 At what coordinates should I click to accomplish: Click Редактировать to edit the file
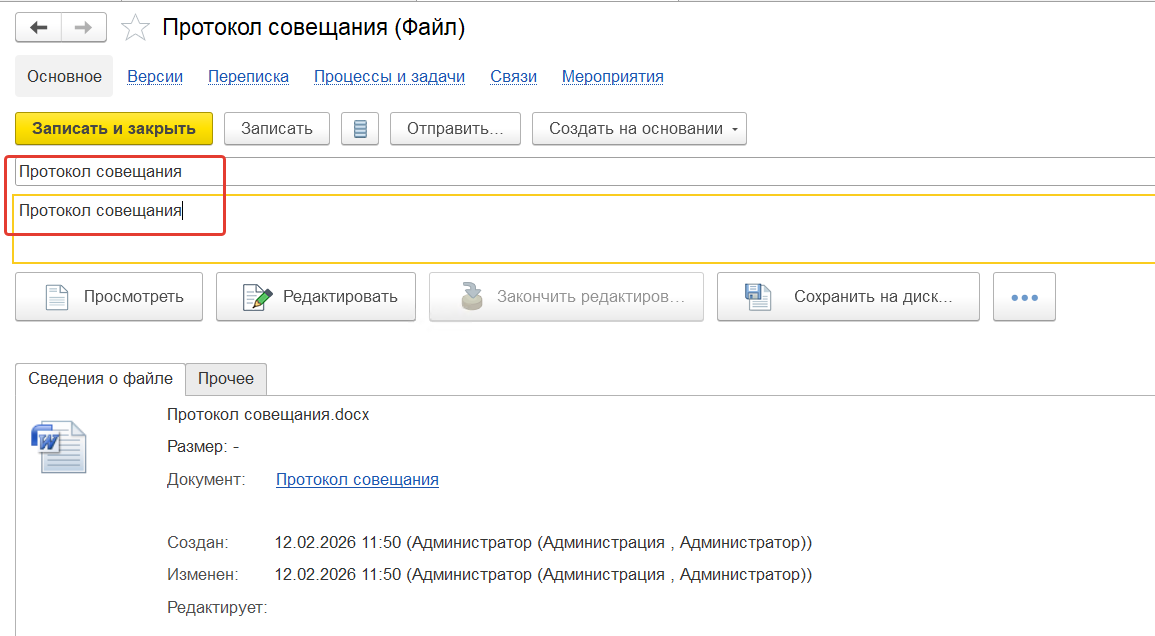[316, 297]
